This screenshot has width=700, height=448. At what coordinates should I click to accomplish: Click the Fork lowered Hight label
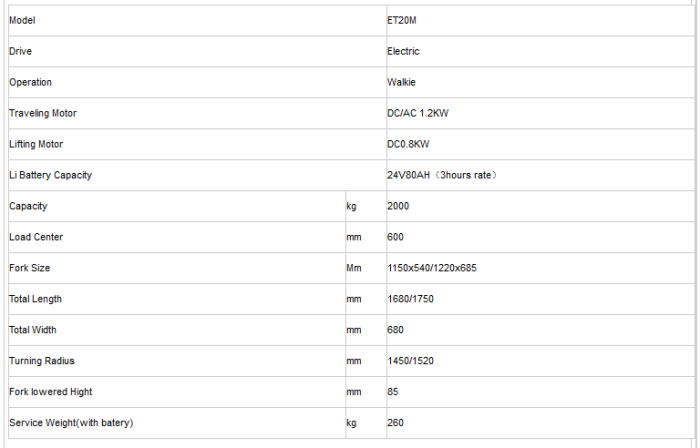coord(50,392)
